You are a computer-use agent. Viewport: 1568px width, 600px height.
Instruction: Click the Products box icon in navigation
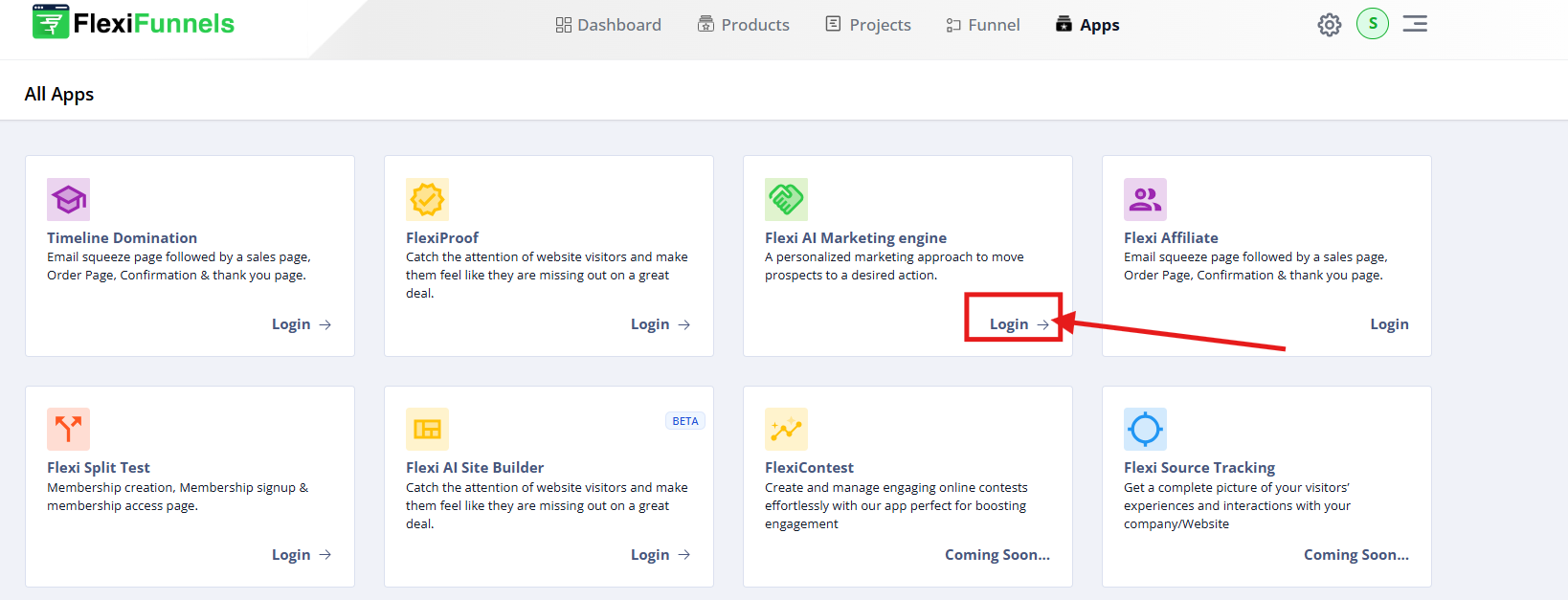point(706,24)
